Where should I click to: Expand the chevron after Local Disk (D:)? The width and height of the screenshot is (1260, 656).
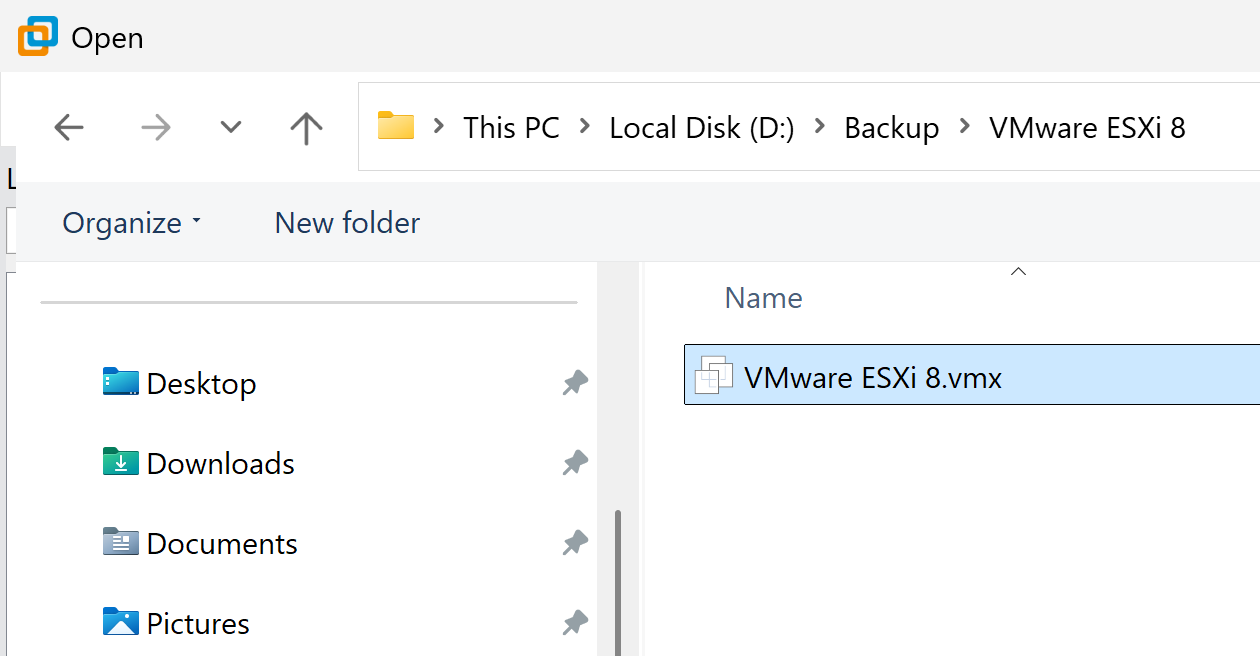820,127
